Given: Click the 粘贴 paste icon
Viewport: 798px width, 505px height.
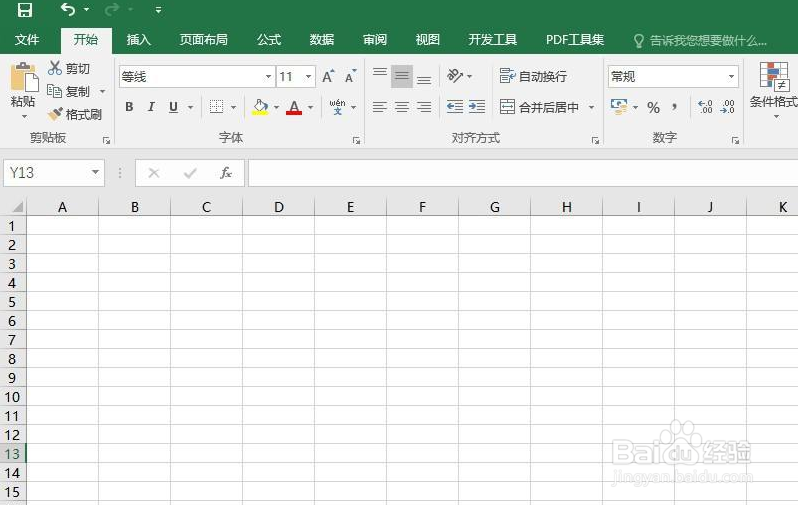Looking at the screenshot, I should (23, 77).
